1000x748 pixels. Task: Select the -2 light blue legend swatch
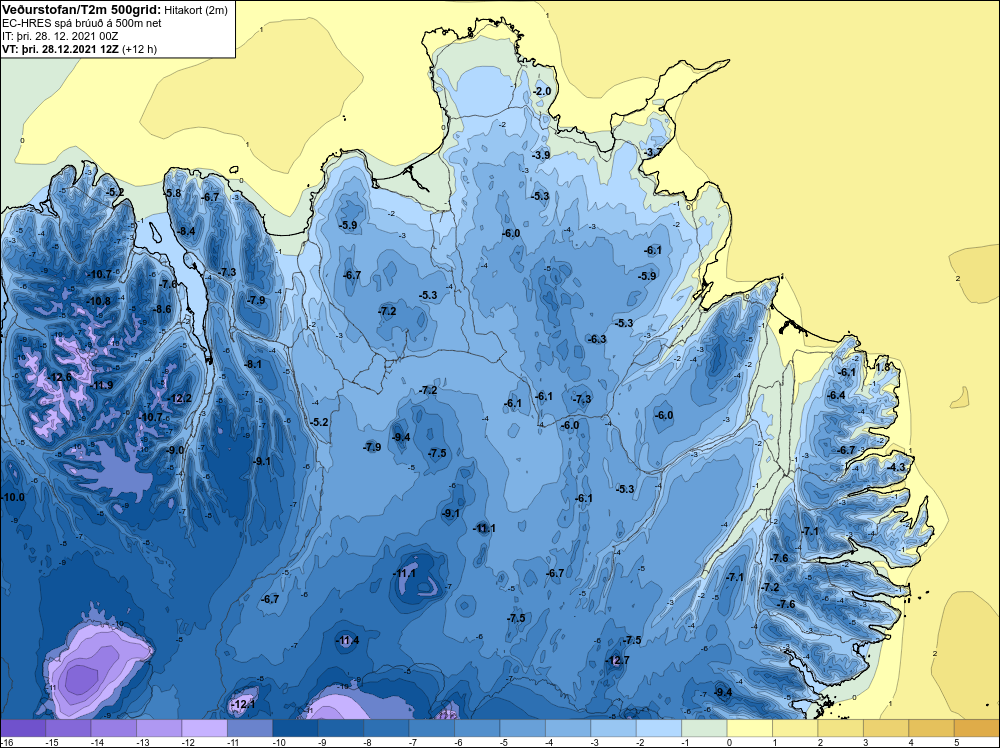click(x=659, y=728)
